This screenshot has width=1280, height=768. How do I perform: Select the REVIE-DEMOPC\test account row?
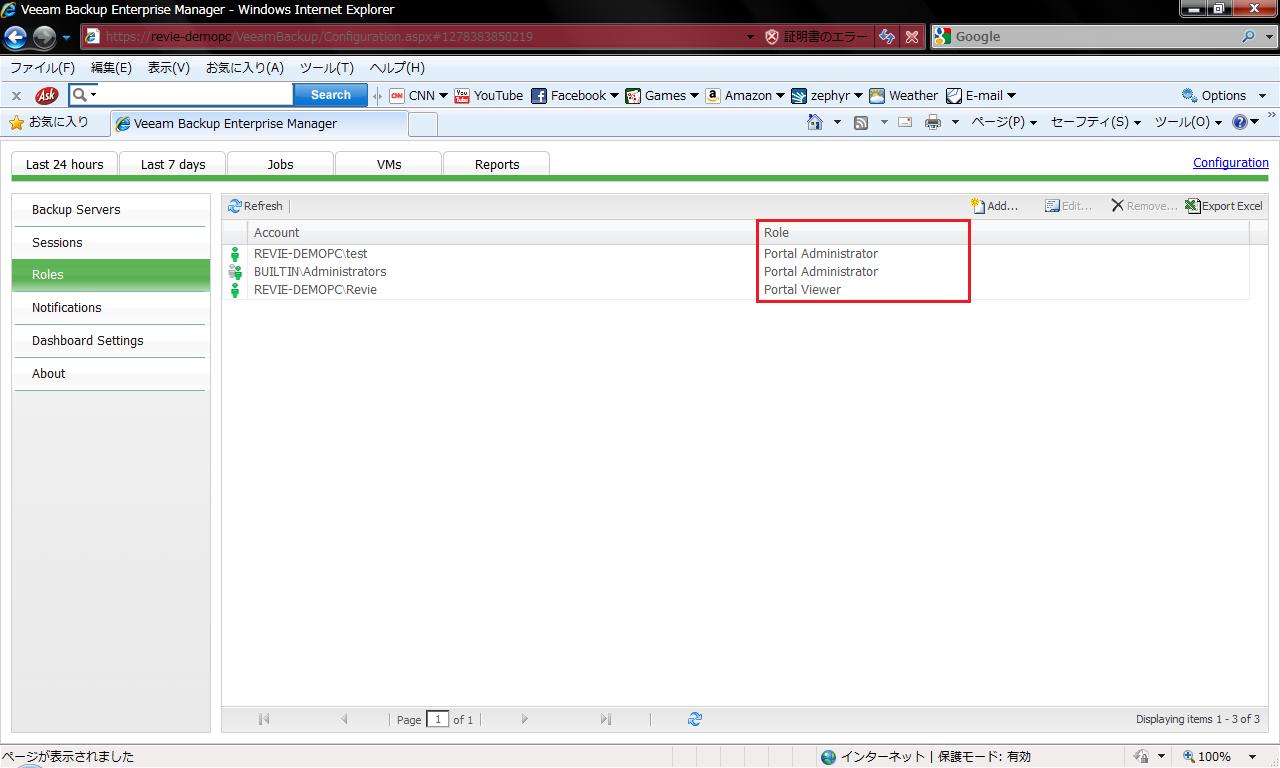pyautogui.click(x=736, y=254)
